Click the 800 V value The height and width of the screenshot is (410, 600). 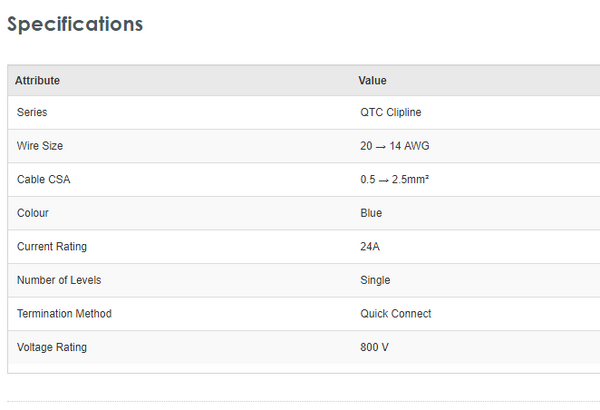[x=376, y=347]
